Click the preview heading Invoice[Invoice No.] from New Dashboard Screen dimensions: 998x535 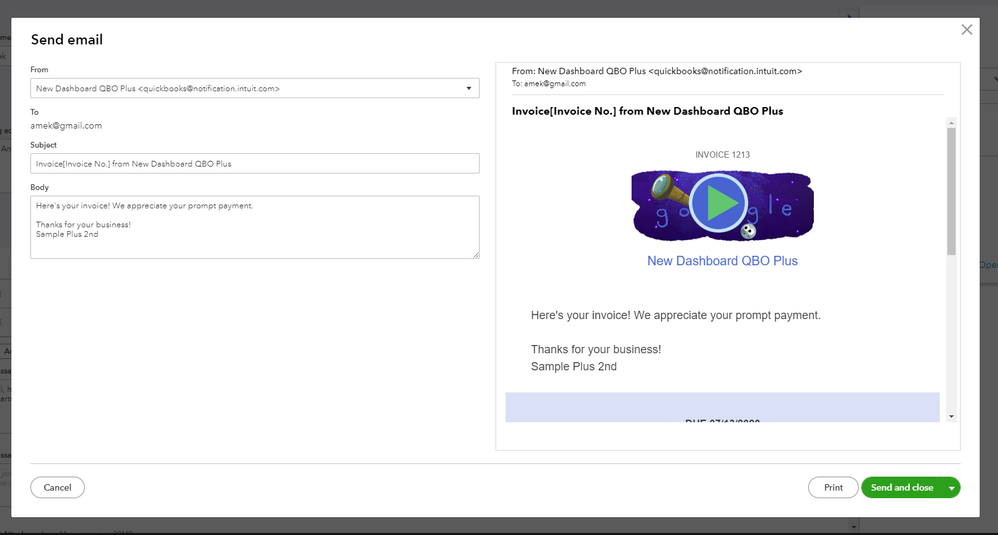[647, 111]
